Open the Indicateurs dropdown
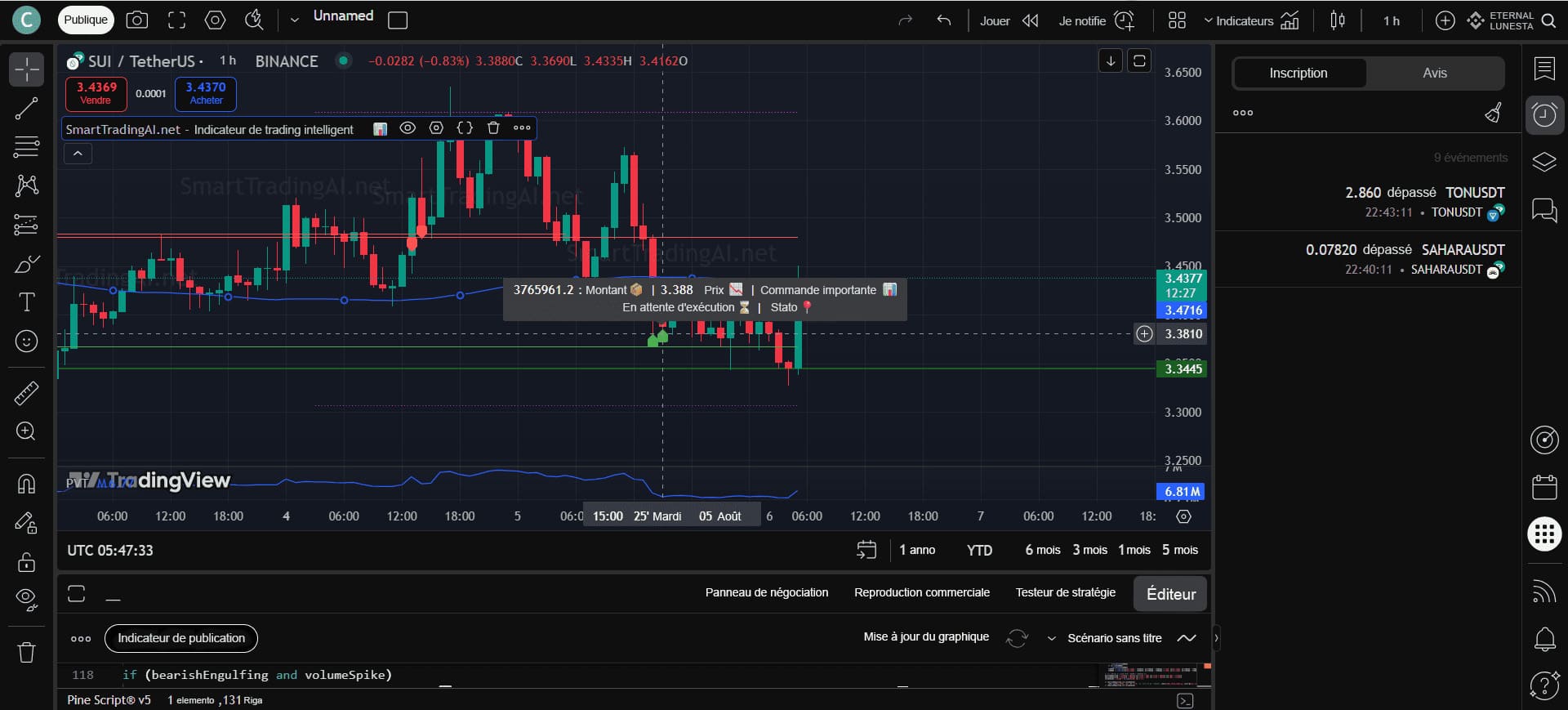The image size is (1568, 710). (1251, 21)
